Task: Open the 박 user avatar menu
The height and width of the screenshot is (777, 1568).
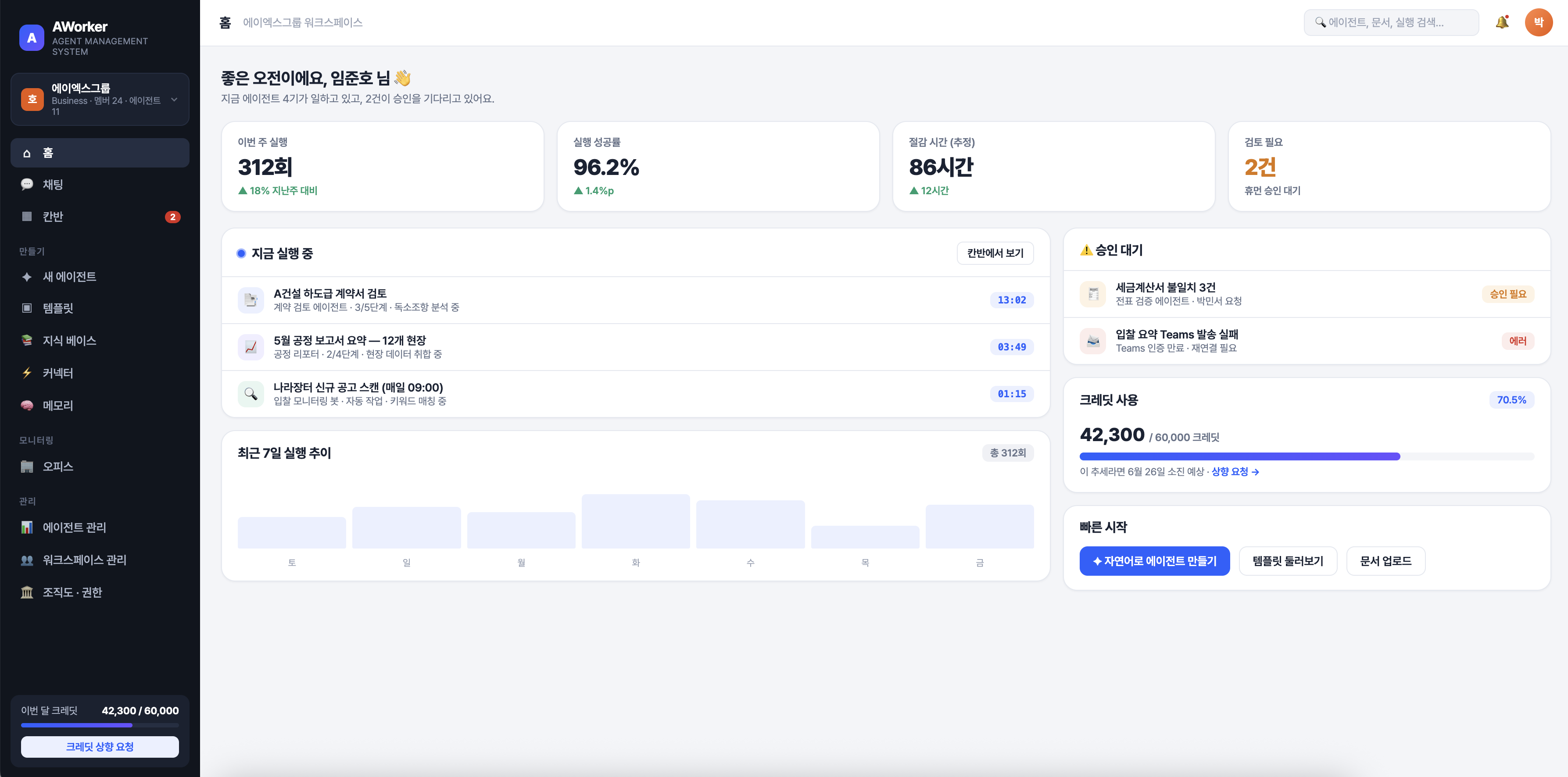Action: [x=1538, y=22]
